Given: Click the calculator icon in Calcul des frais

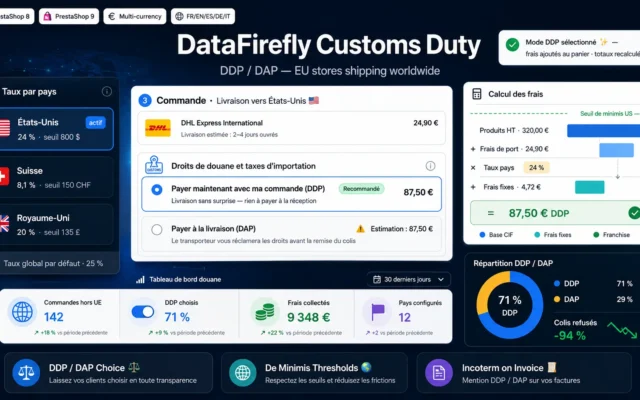Looking at the screenshot, I should 476,94.
